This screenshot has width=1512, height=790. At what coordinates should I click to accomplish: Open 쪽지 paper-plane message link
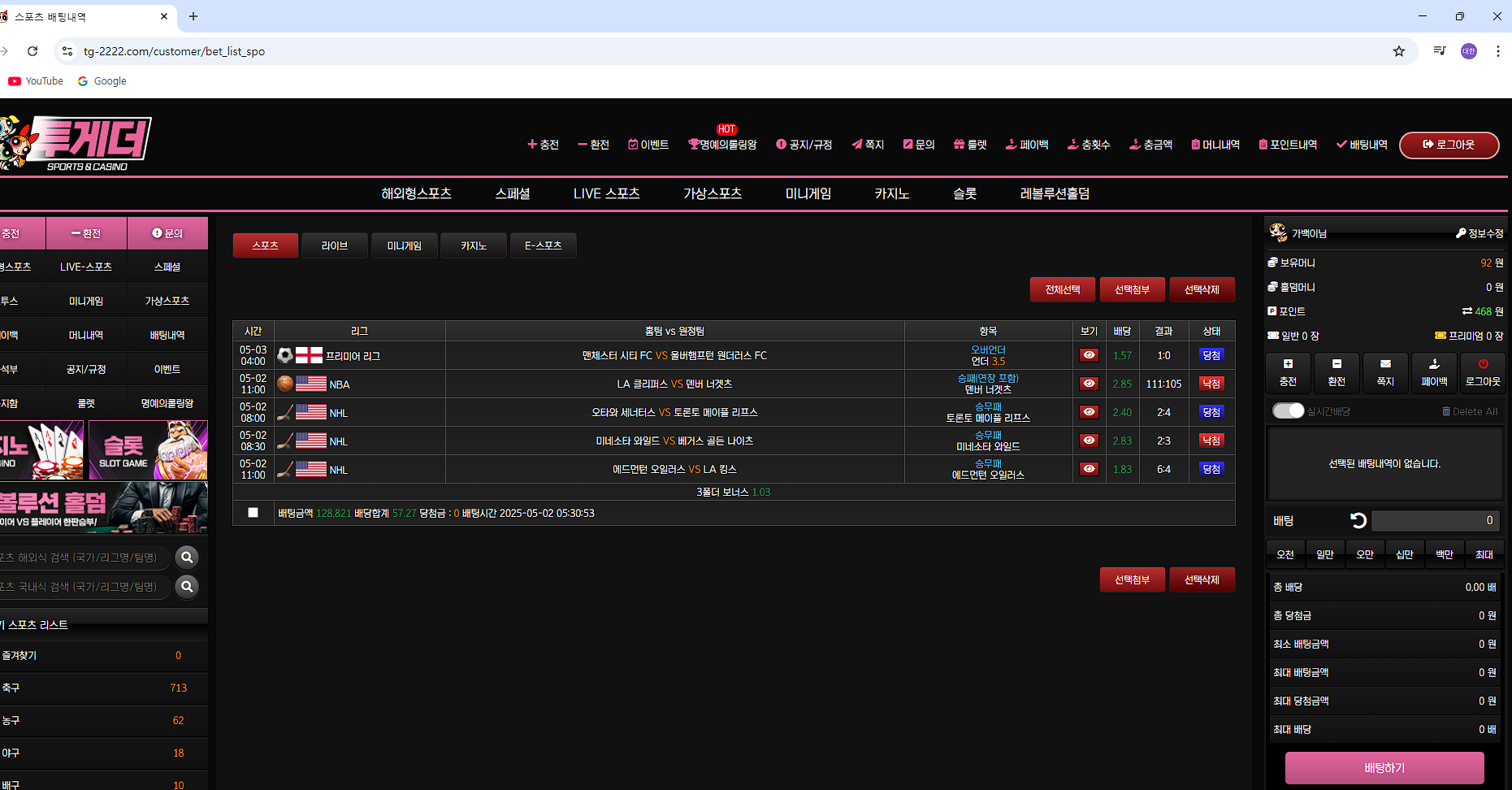pyautogui.click(x=868, y=145)
